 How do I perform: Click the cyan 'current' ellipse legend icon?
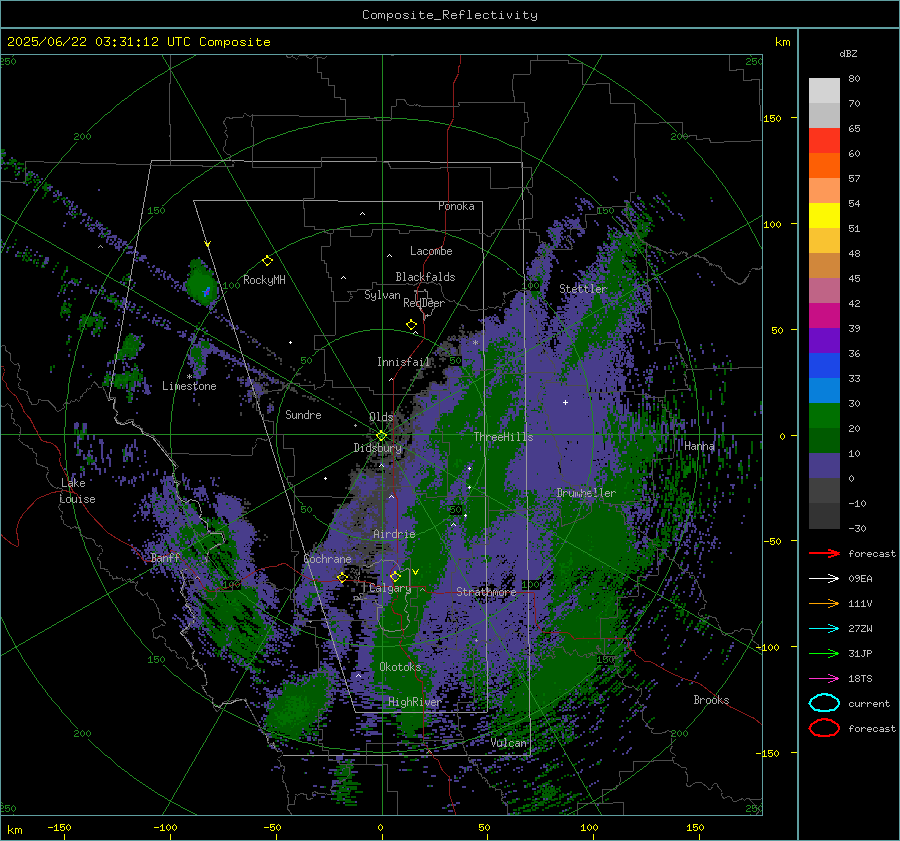coord(824,703)
